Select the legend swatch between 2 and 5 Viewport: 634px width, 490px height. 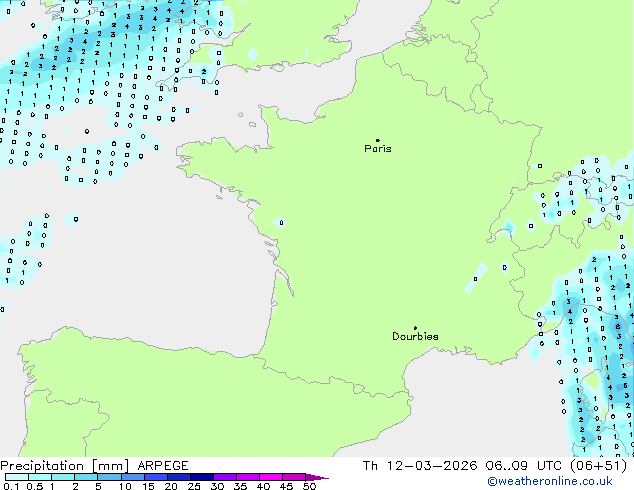86,477
